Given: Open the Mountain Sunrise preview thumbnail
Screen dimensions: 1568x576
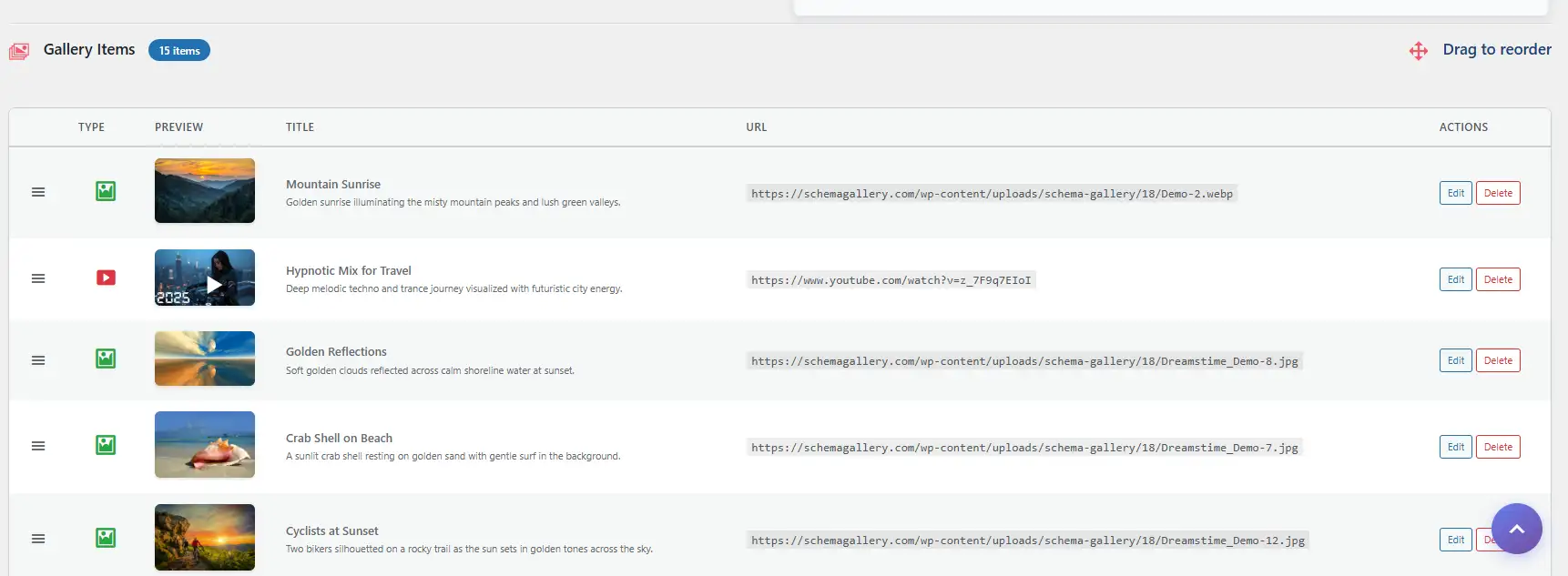Looking at the screenshot, I should click(205, 191).
